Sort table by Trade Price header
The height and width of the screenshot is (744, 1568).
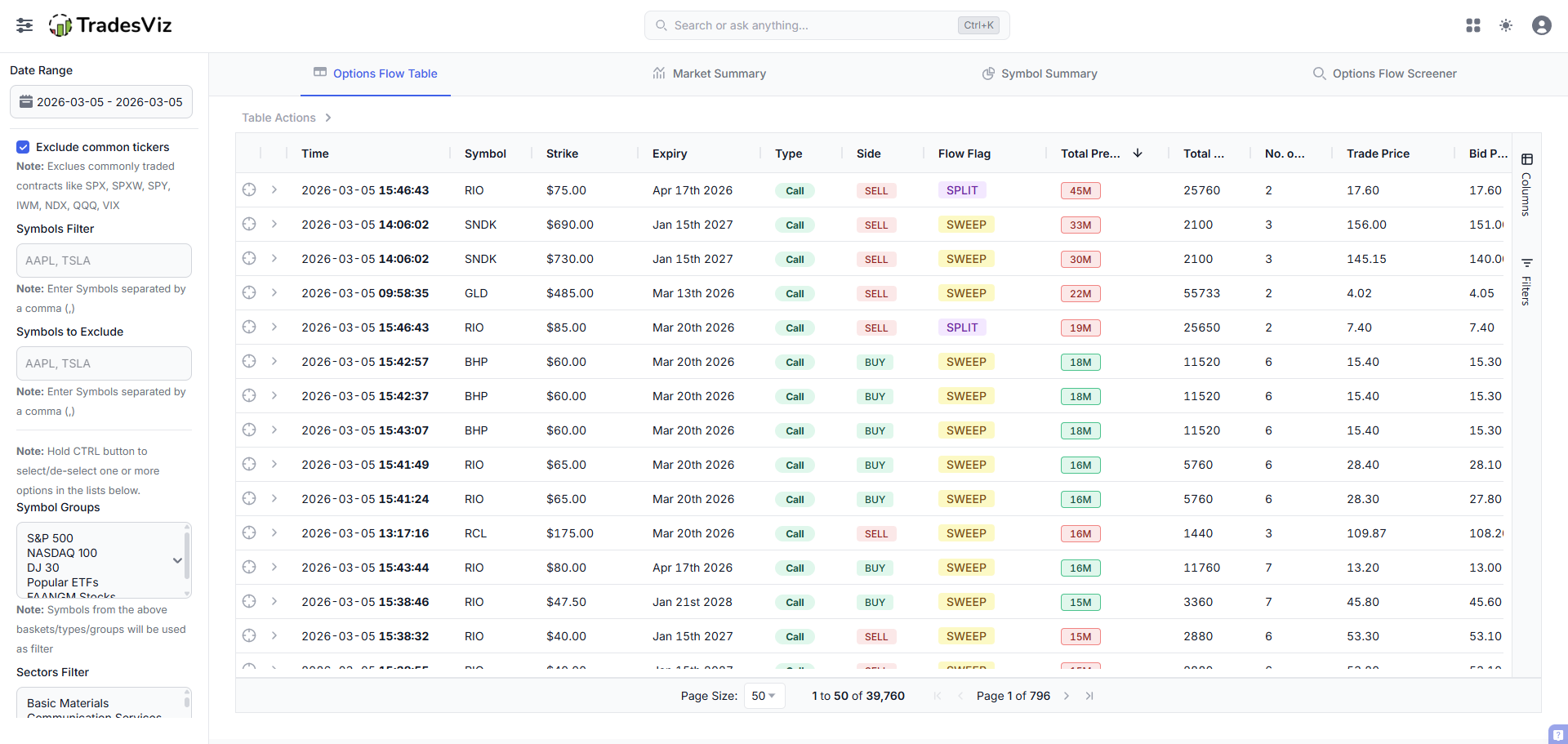click(x=1379, y=154)
